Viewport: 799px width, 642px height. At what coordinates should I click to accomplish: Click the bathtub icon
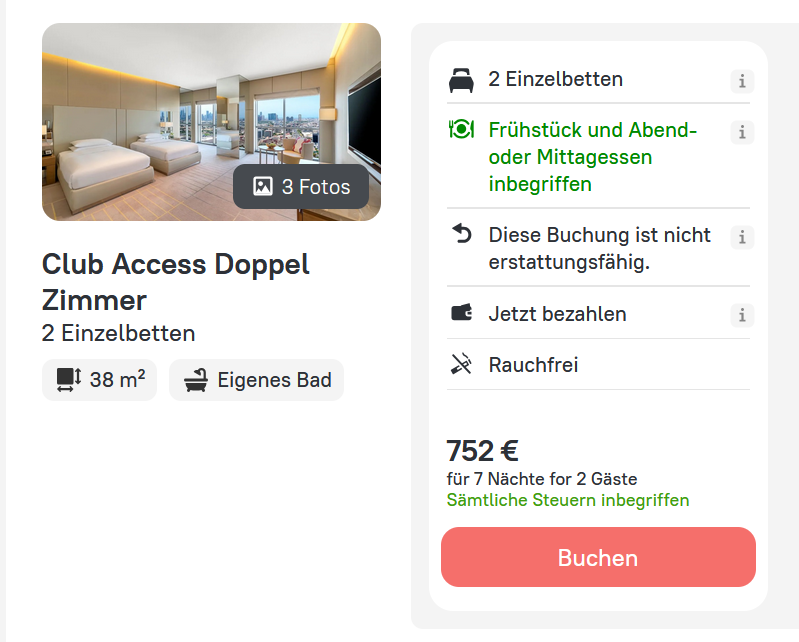196,380
